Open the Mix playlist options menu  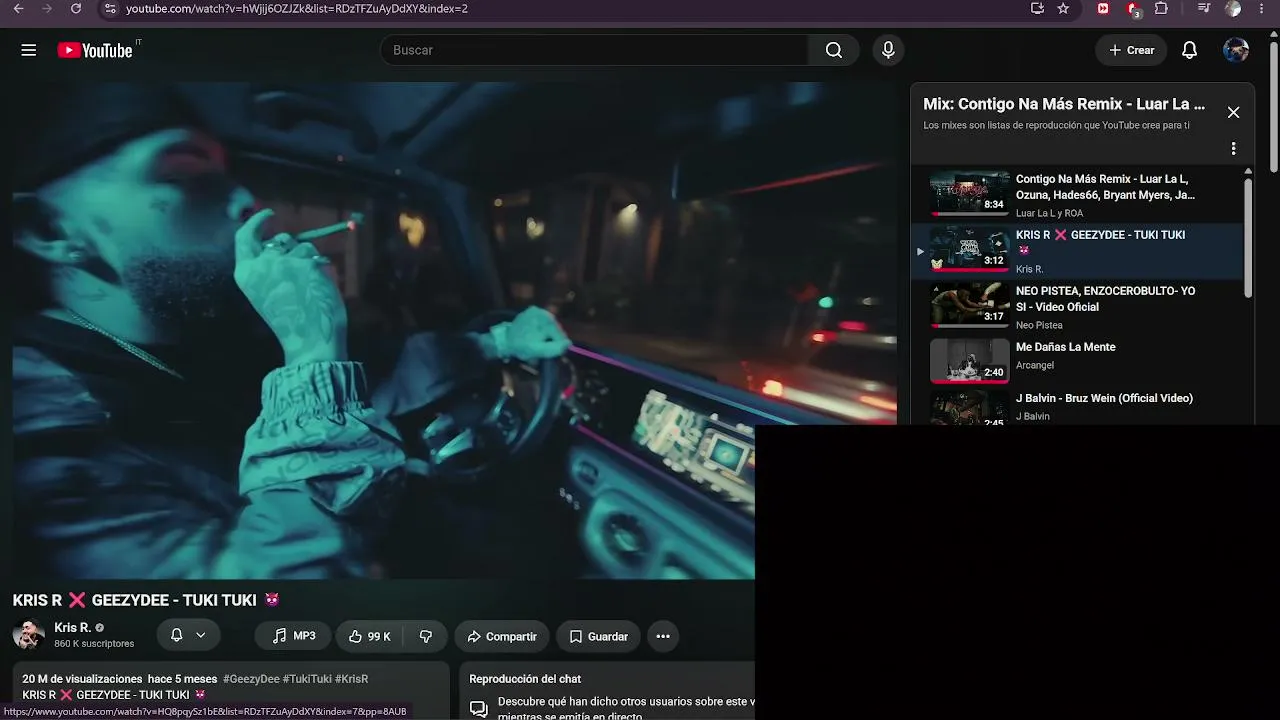(x=1233, y=149)
